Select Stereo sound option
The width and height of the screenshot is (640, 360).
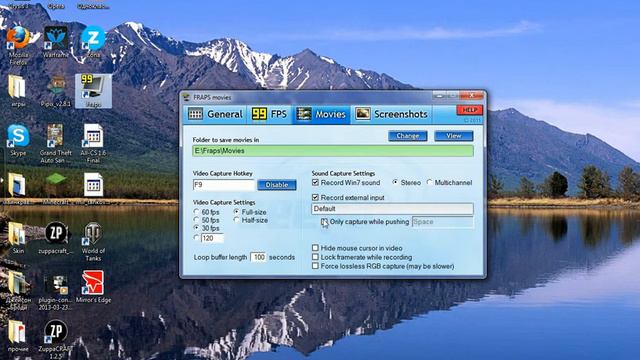pos(395,182)
